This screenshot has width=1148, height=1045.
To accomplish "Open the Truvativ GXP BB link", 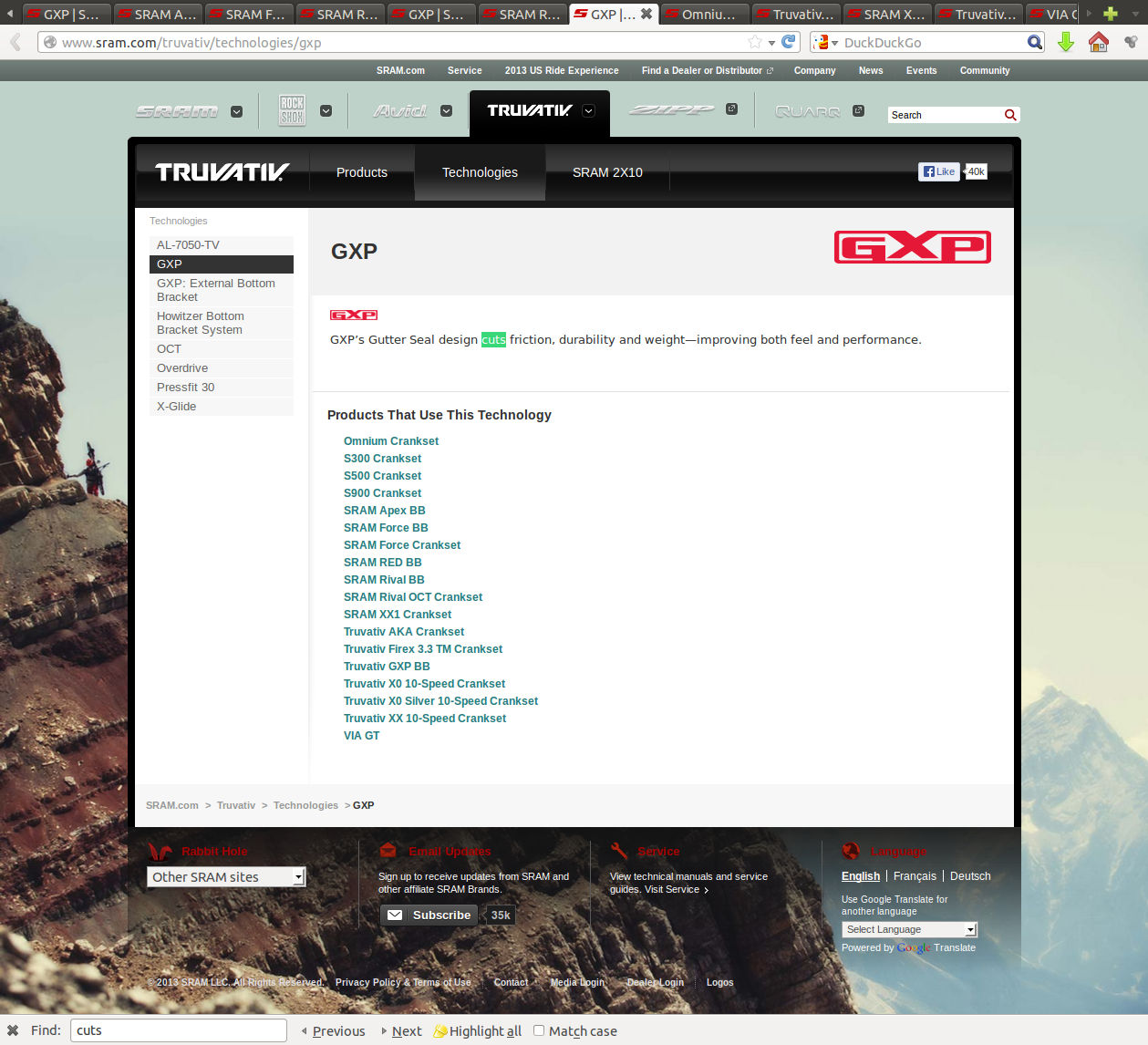I will 387,667.
